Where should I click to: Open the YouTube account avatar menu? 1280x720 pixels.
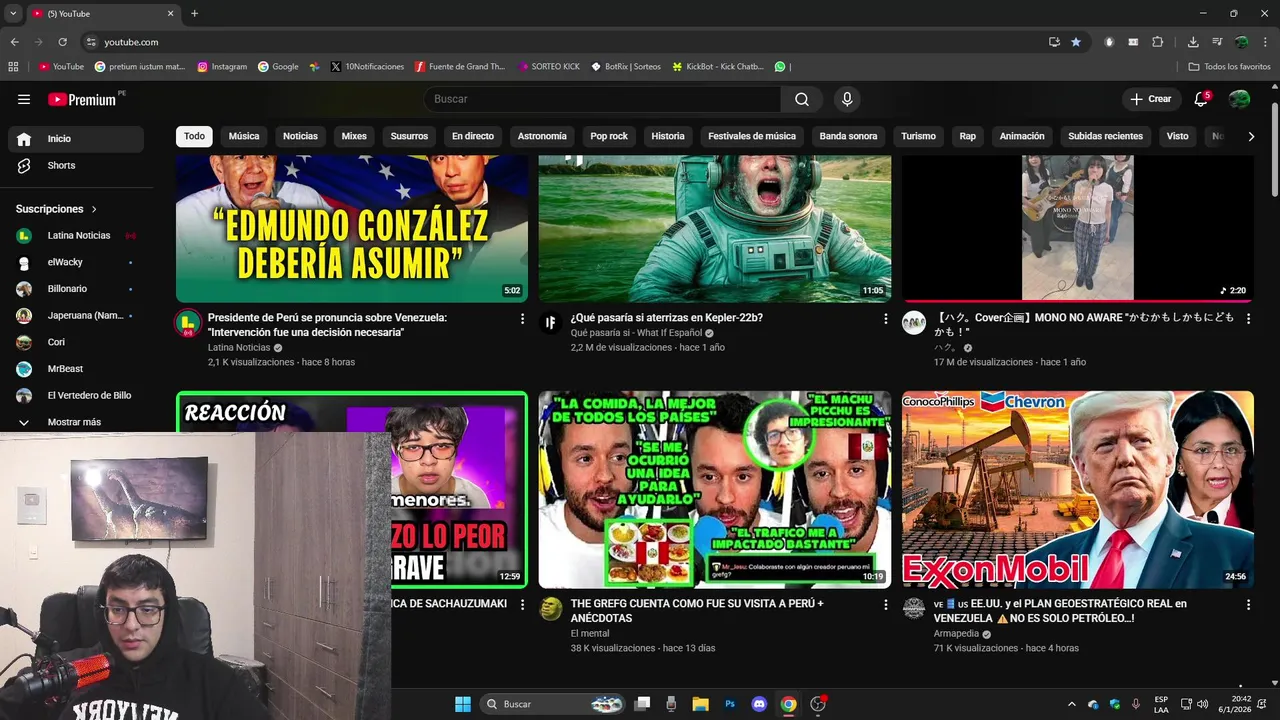click(x=1239, y=99)
